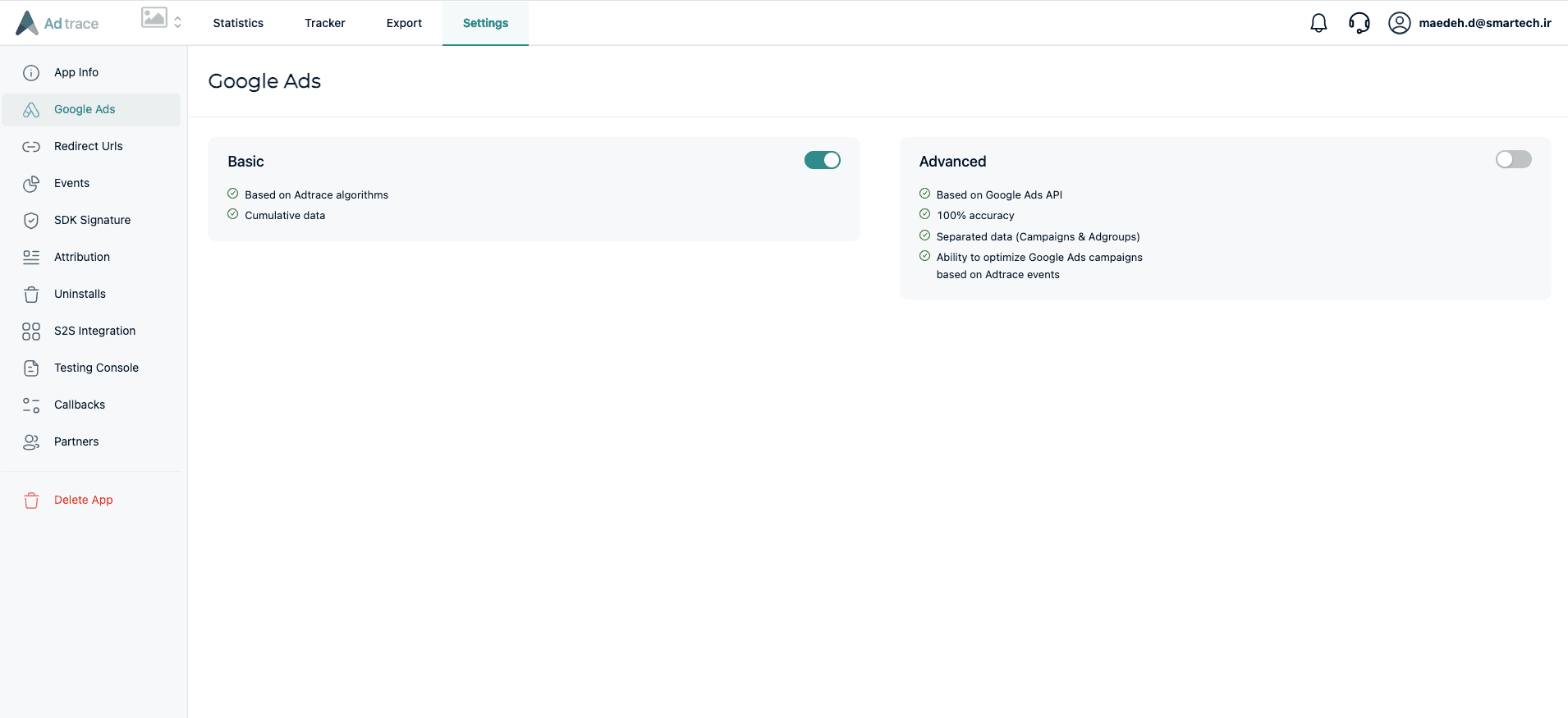Click the Adtrace logo
Screen dimensions: 1568x718
click(x=57, y=23)
